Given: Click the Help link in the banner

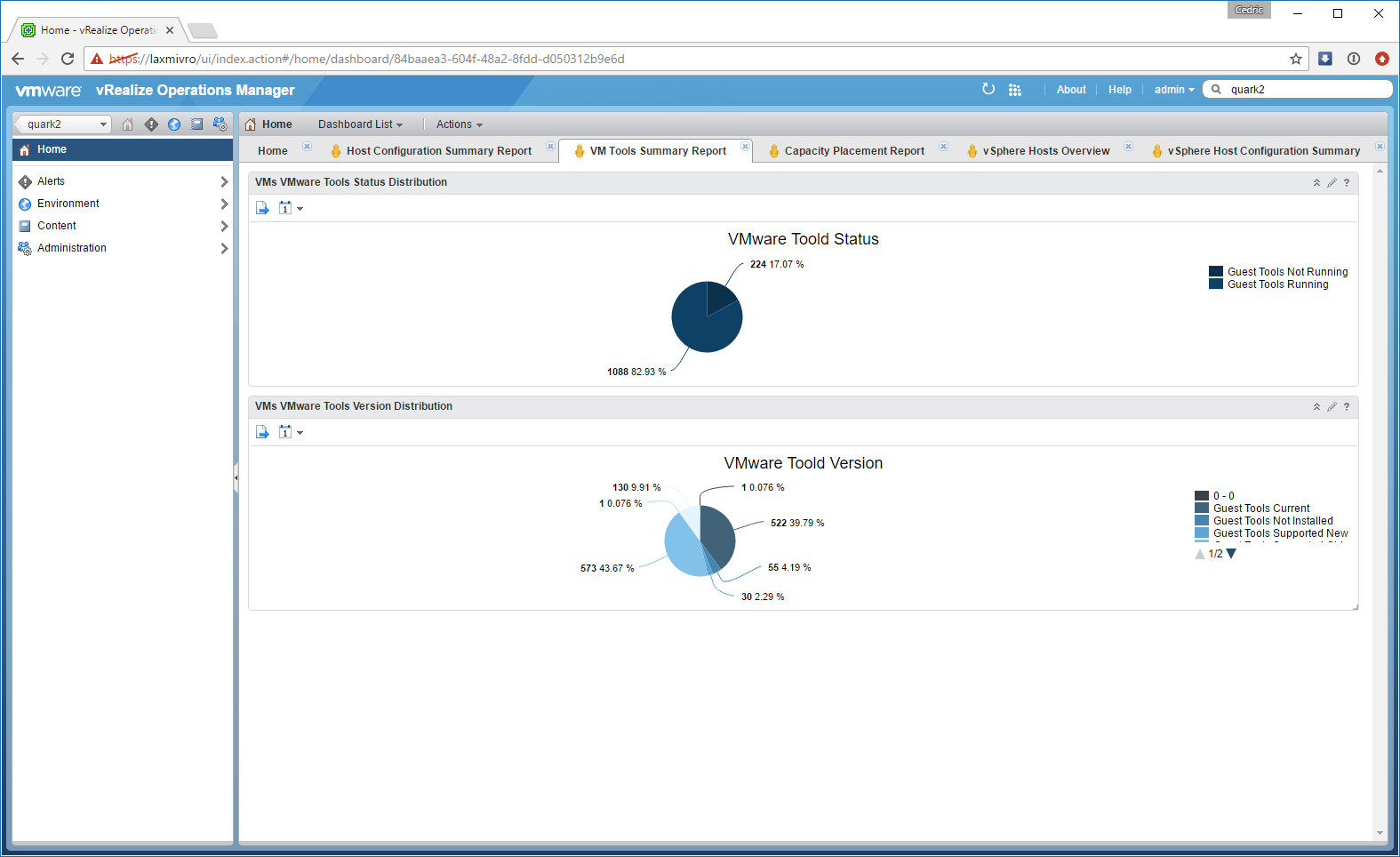Looking at the screenshot, I should click(x=1119, y=90).
